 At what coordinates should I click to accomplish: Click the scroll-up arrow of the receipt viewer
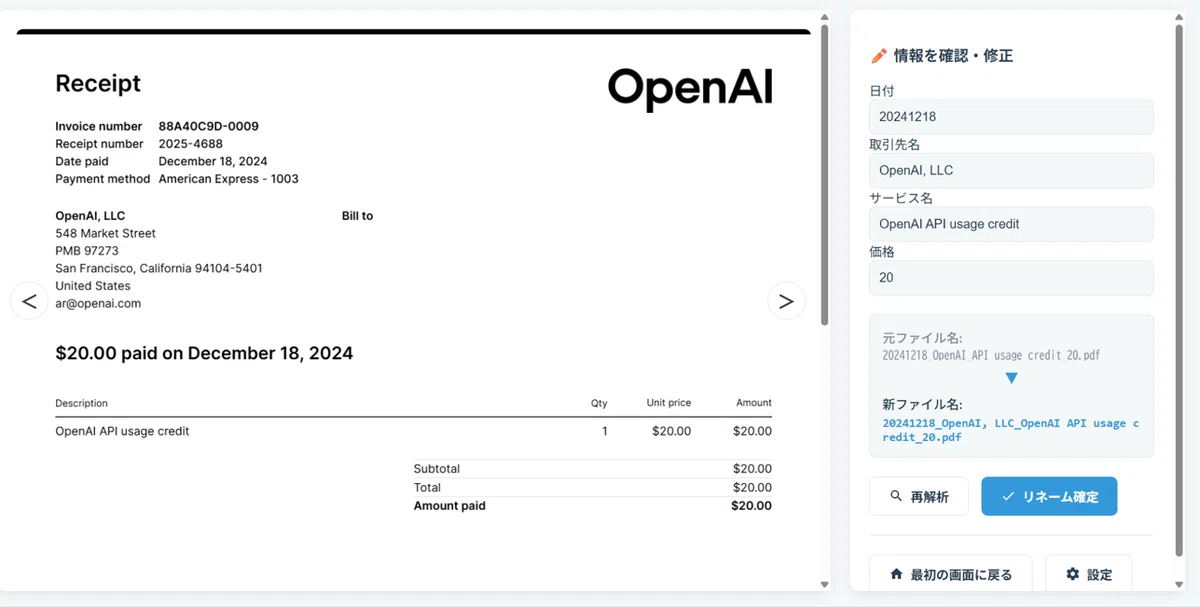[x=824, y=16]
